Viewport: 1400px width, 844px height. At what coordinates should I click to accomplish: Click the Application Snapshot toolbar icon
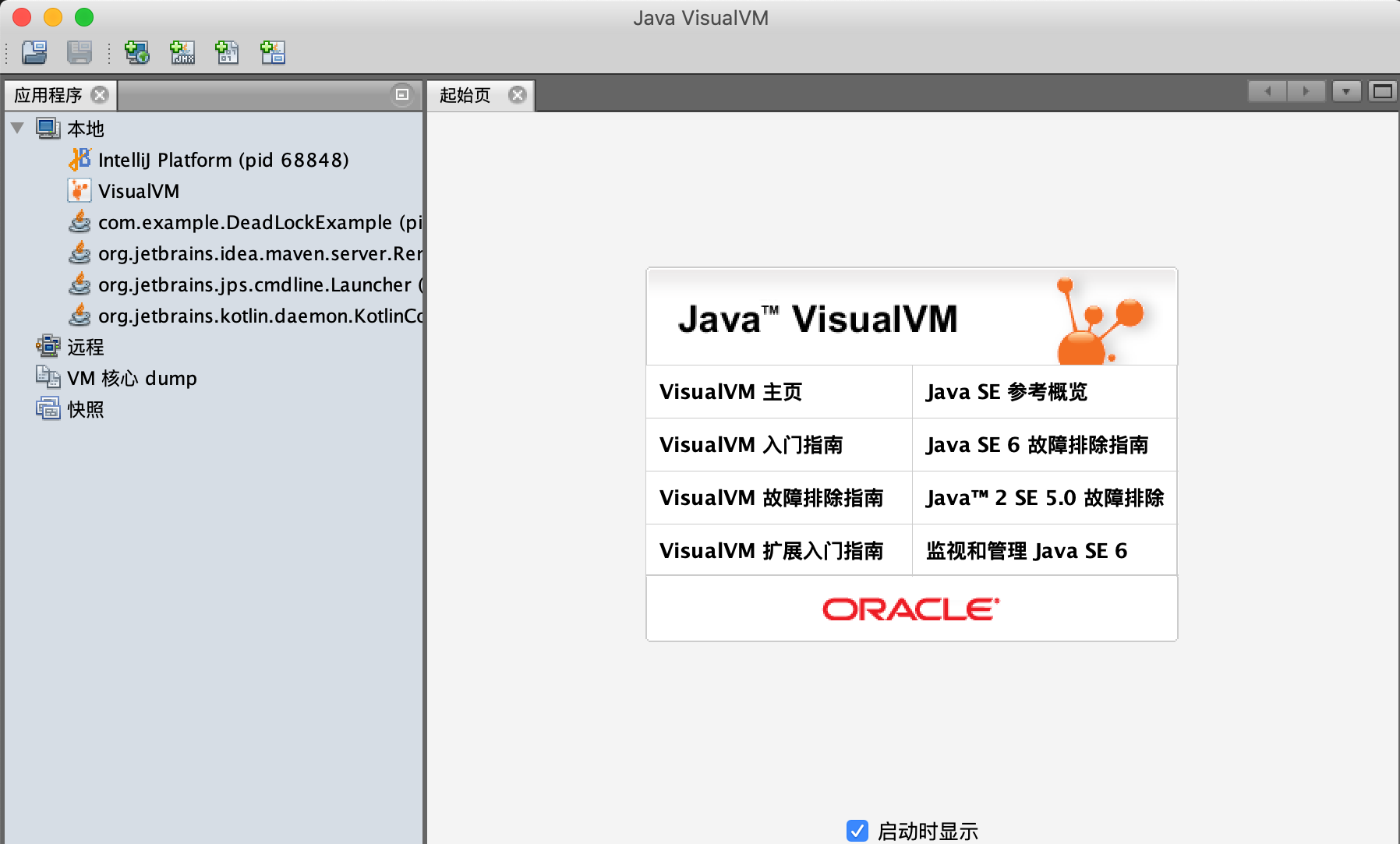pyautogui.click(x=273, y=53)
